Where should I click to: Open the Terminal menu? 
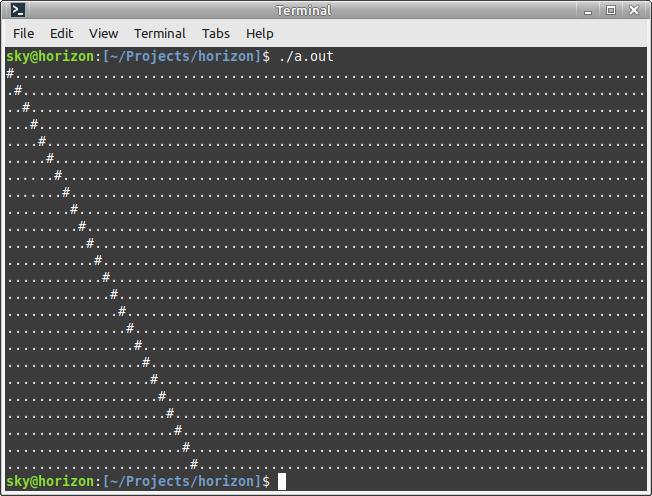[160, 33]
